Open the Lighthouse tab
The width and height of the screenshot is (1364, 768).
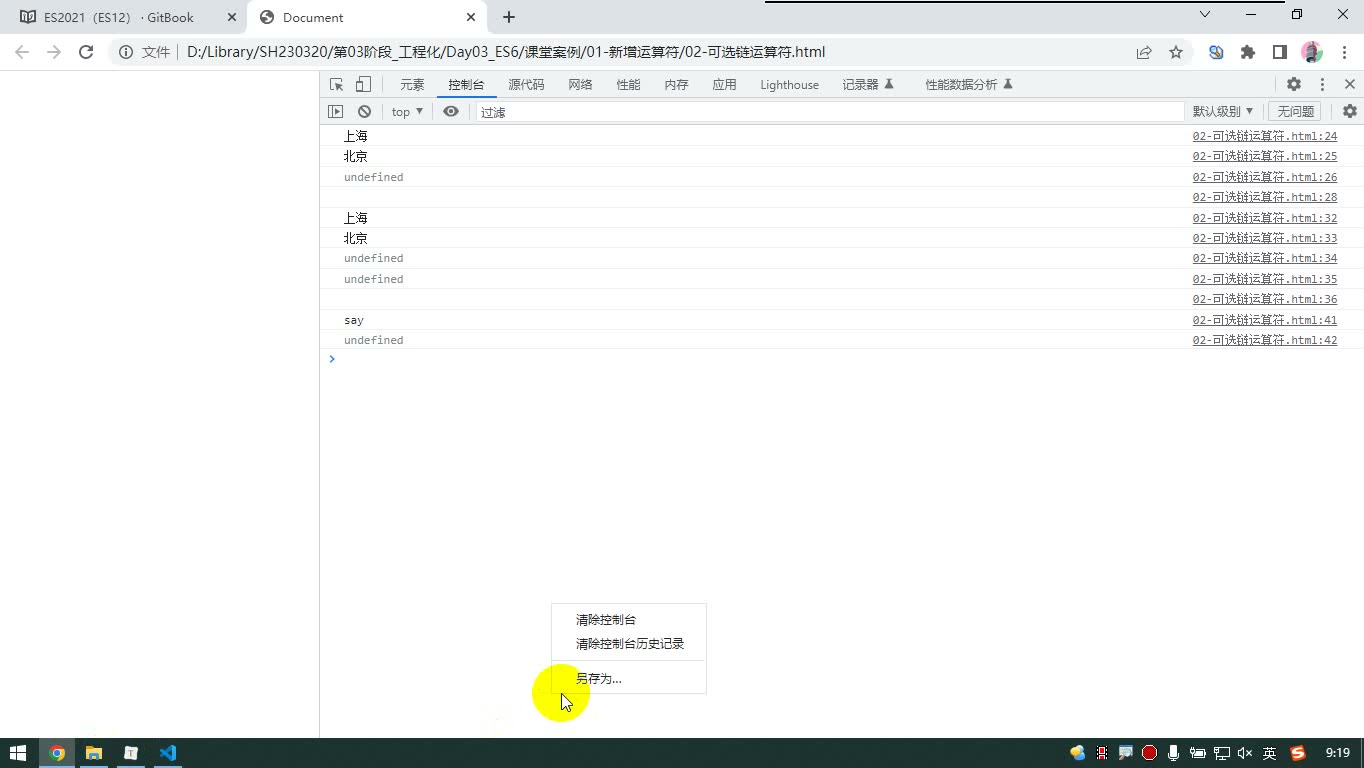(x=789, y=85)
